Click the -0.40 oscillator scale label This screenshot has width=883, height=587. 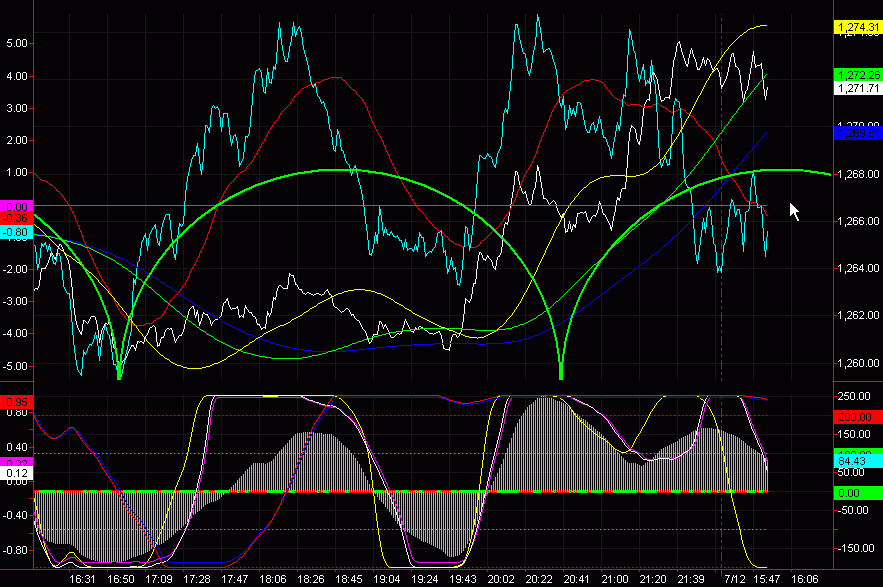coord(15,515)
